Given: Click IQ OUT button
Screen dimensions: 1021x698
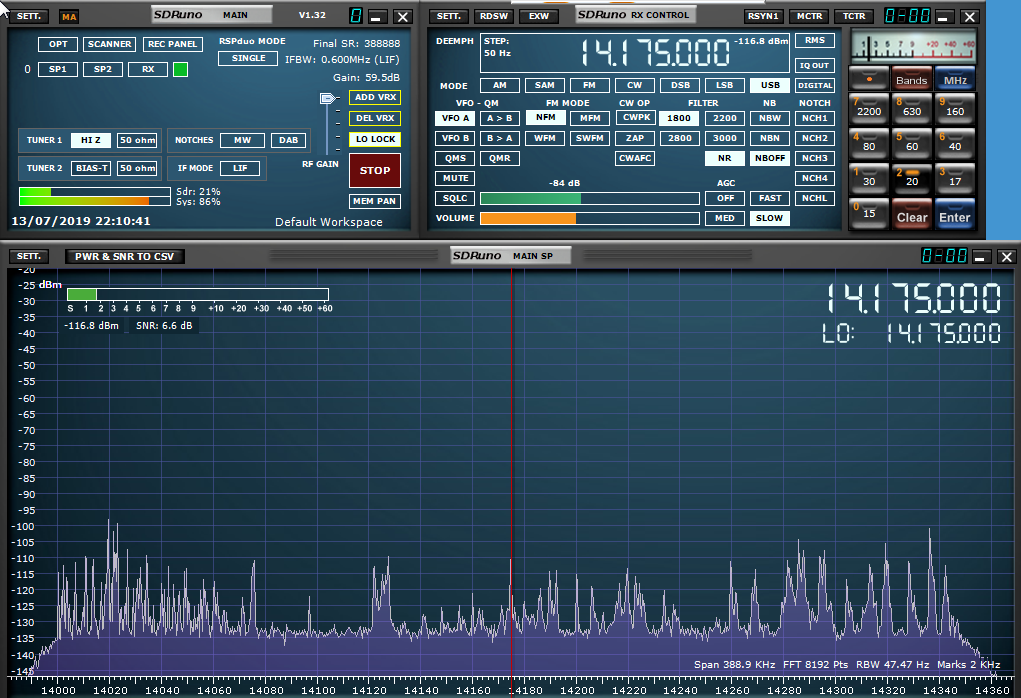Looking at the screenshot, I should 815,65.
